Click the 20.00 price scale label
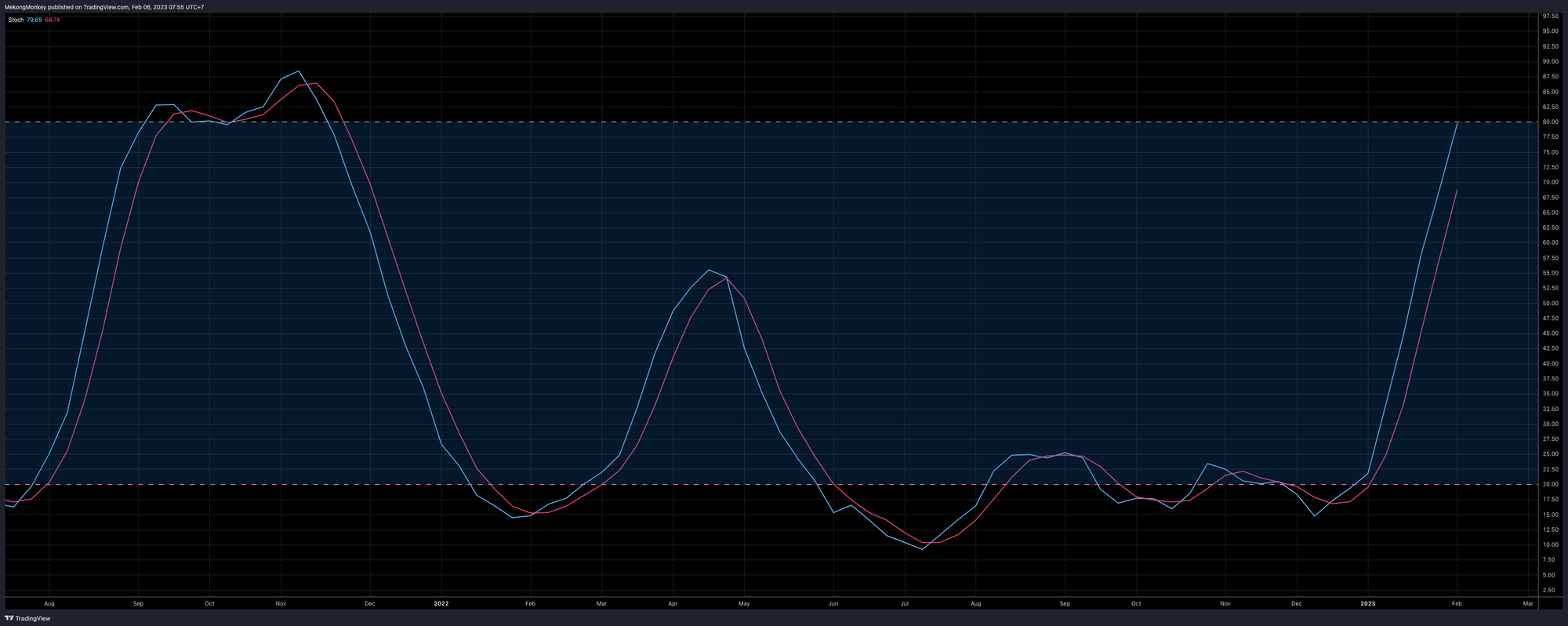The height and width of the screenshot is (626, 1568). coord(1550,484)
